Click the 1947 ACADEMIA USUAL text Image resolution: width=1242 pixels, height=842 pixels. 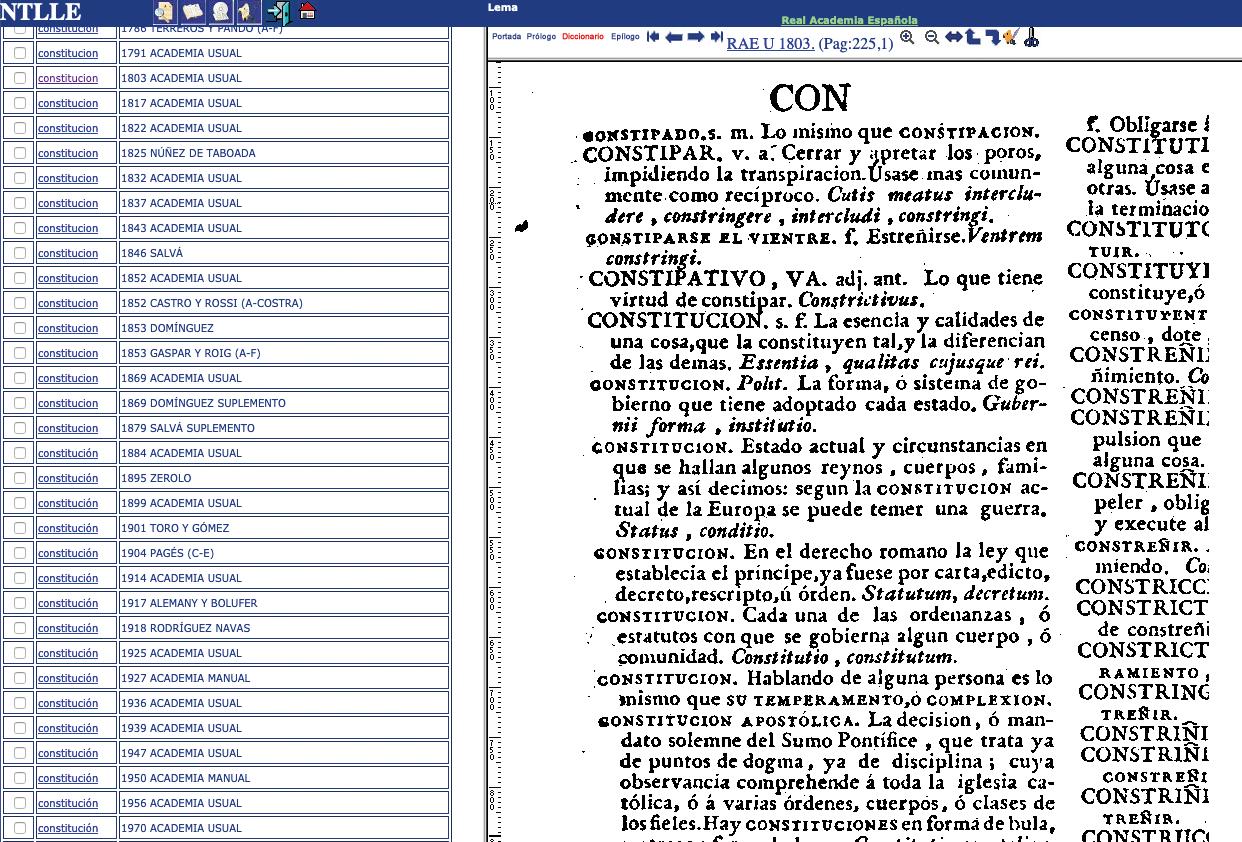pos(181,753)
